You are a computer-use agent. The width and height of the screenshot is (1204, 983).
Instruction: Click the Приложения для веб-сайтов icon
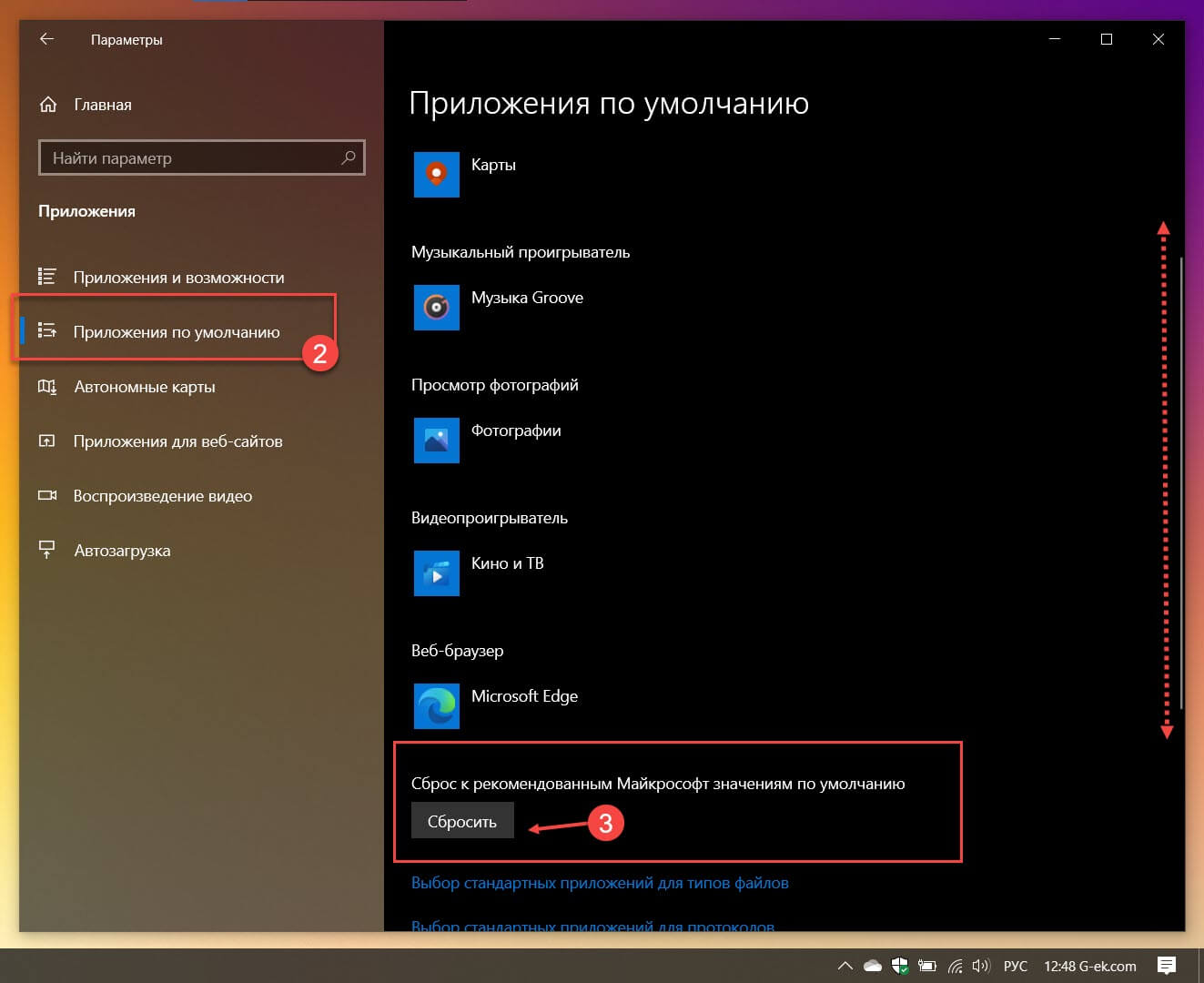coord(47,441)
